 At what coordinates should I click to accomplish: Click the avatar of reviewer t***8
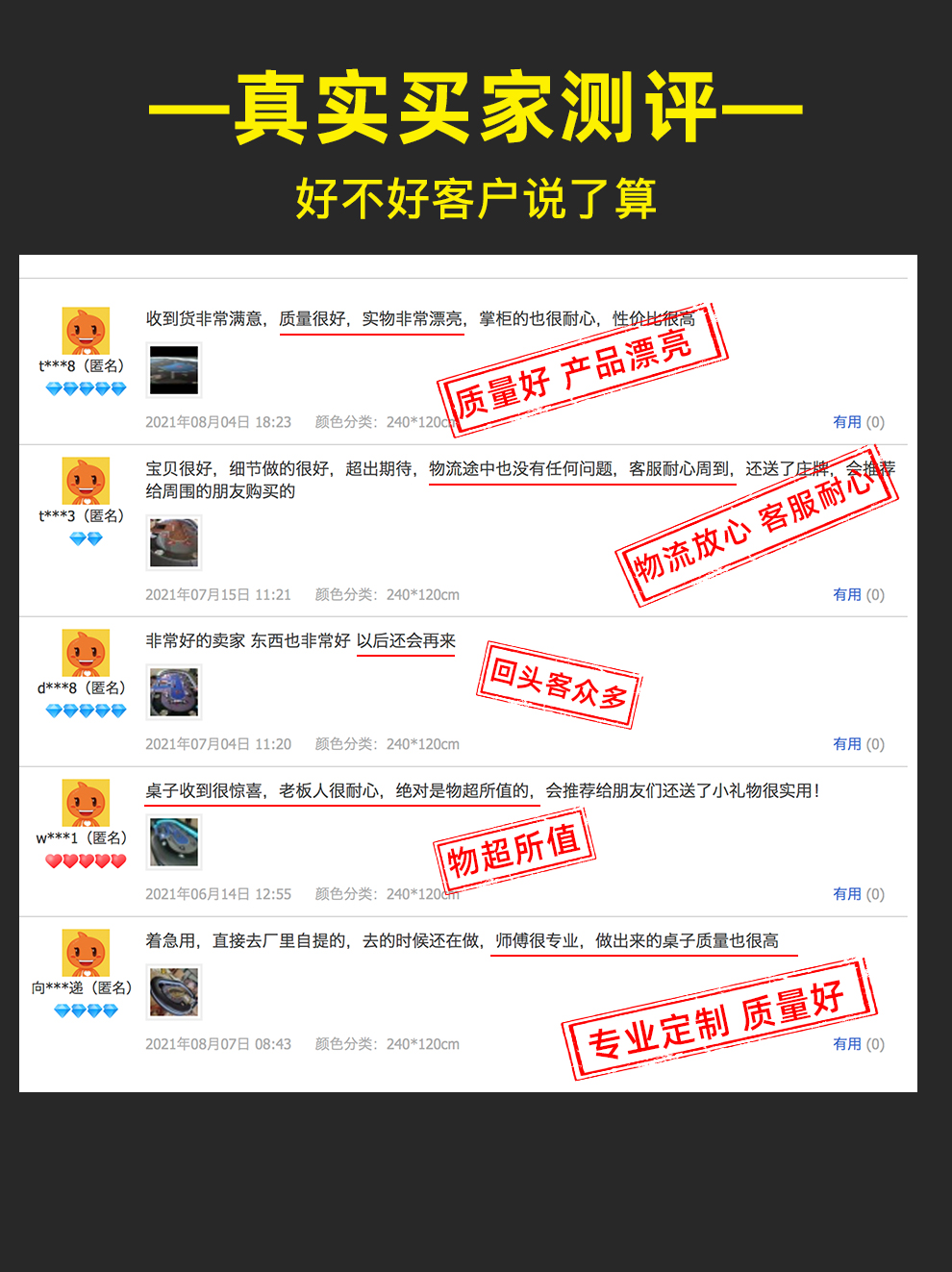pyautogui.click(x=86, y=331)
